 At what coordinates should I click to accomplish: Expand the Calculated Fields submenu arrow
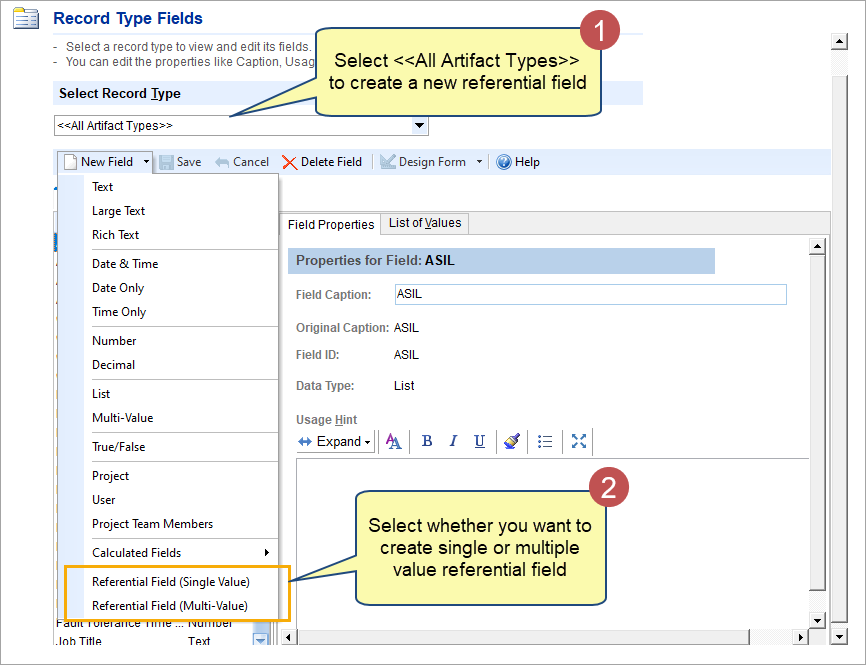coord(267,552)
